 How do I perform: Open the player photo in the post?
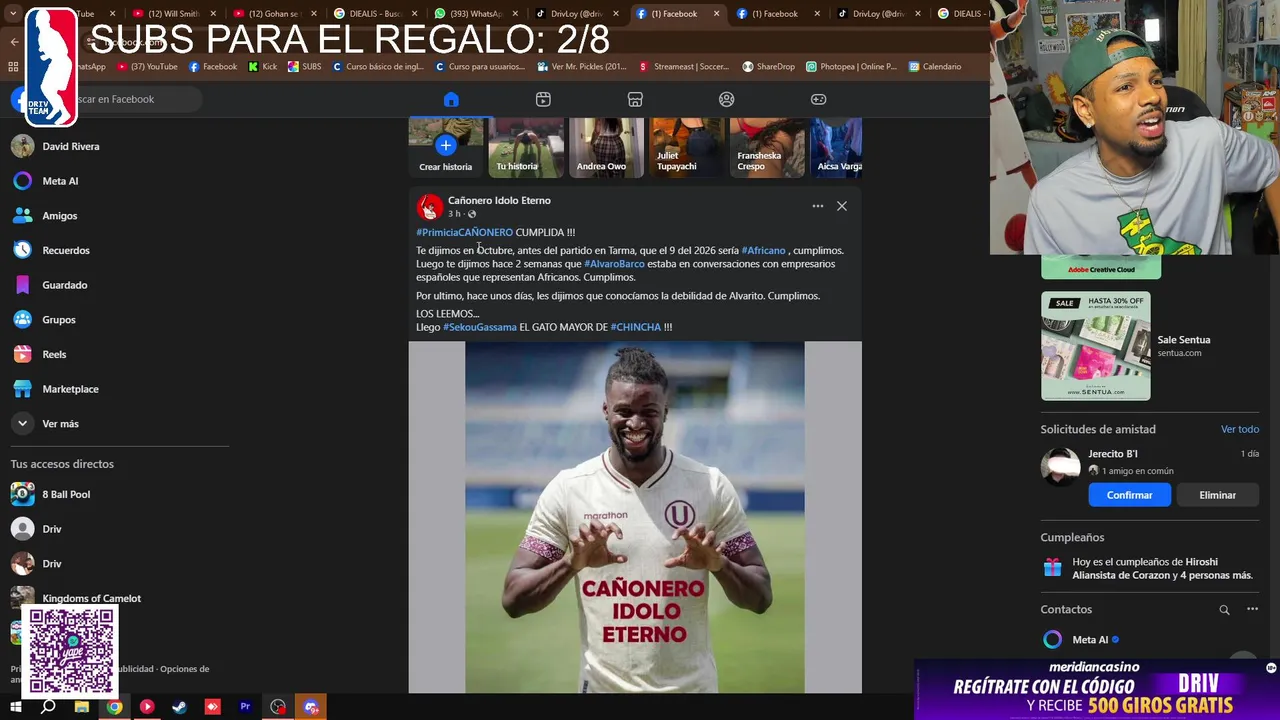pyautogui.click(x=635, y=517)
